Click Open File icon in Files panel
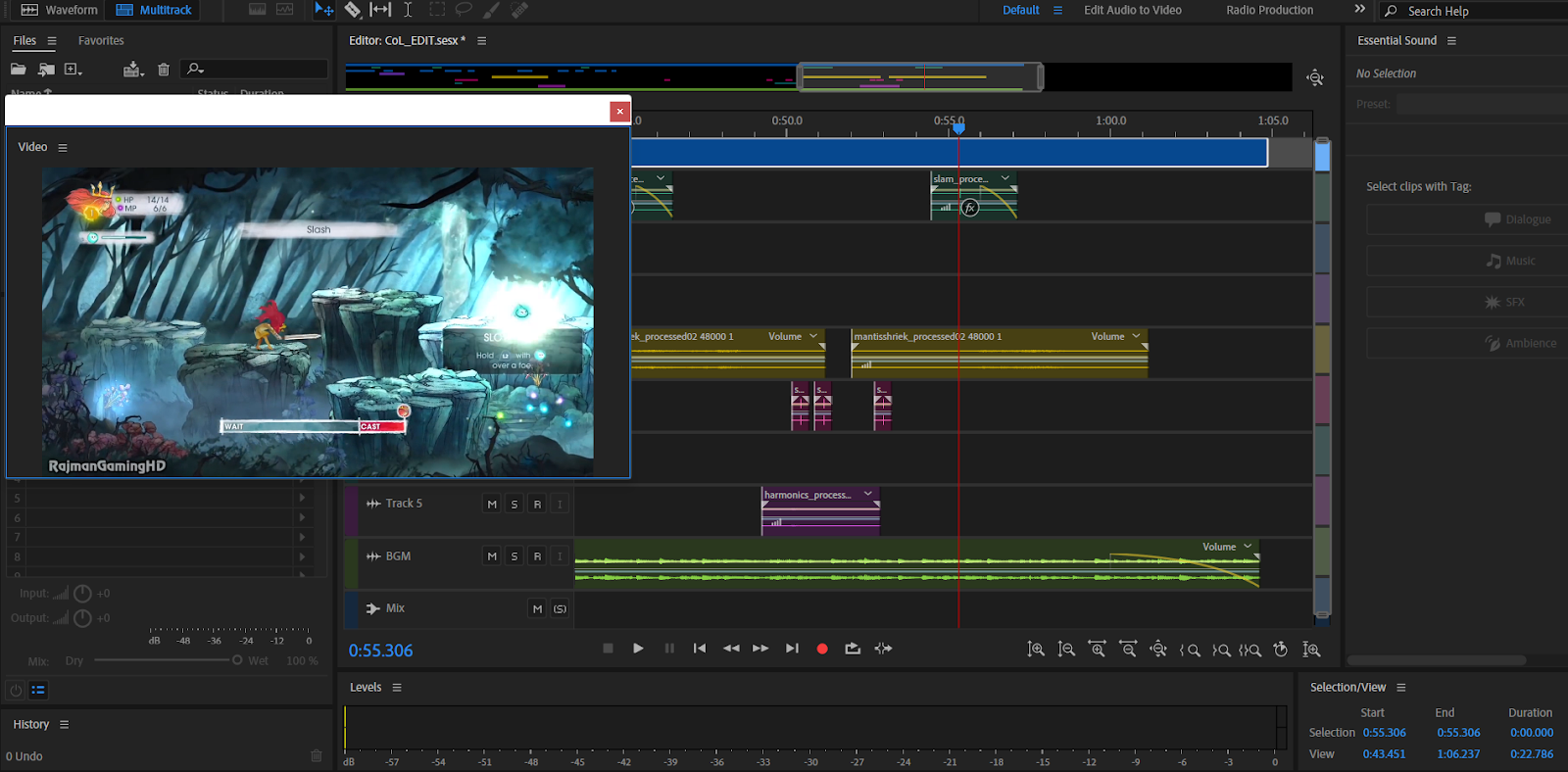The image size is (1568, 772). pyautogui.click(x=19, y=69)
